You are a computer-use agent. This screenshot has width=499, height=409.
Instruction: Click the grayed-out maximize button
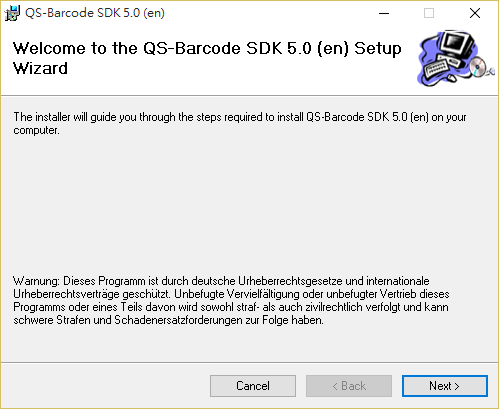[x=429, y=13]
